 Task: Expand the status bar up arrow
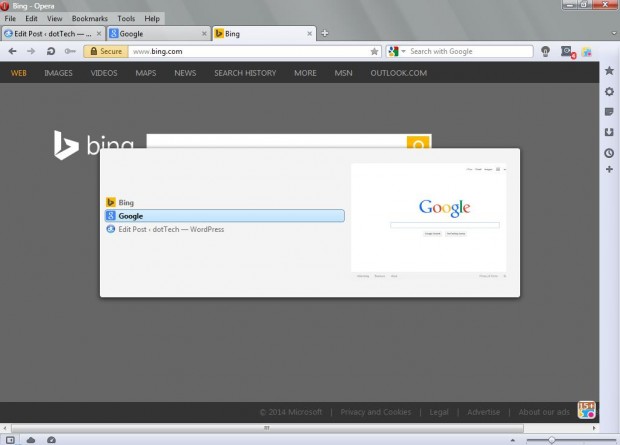[513, 440]
